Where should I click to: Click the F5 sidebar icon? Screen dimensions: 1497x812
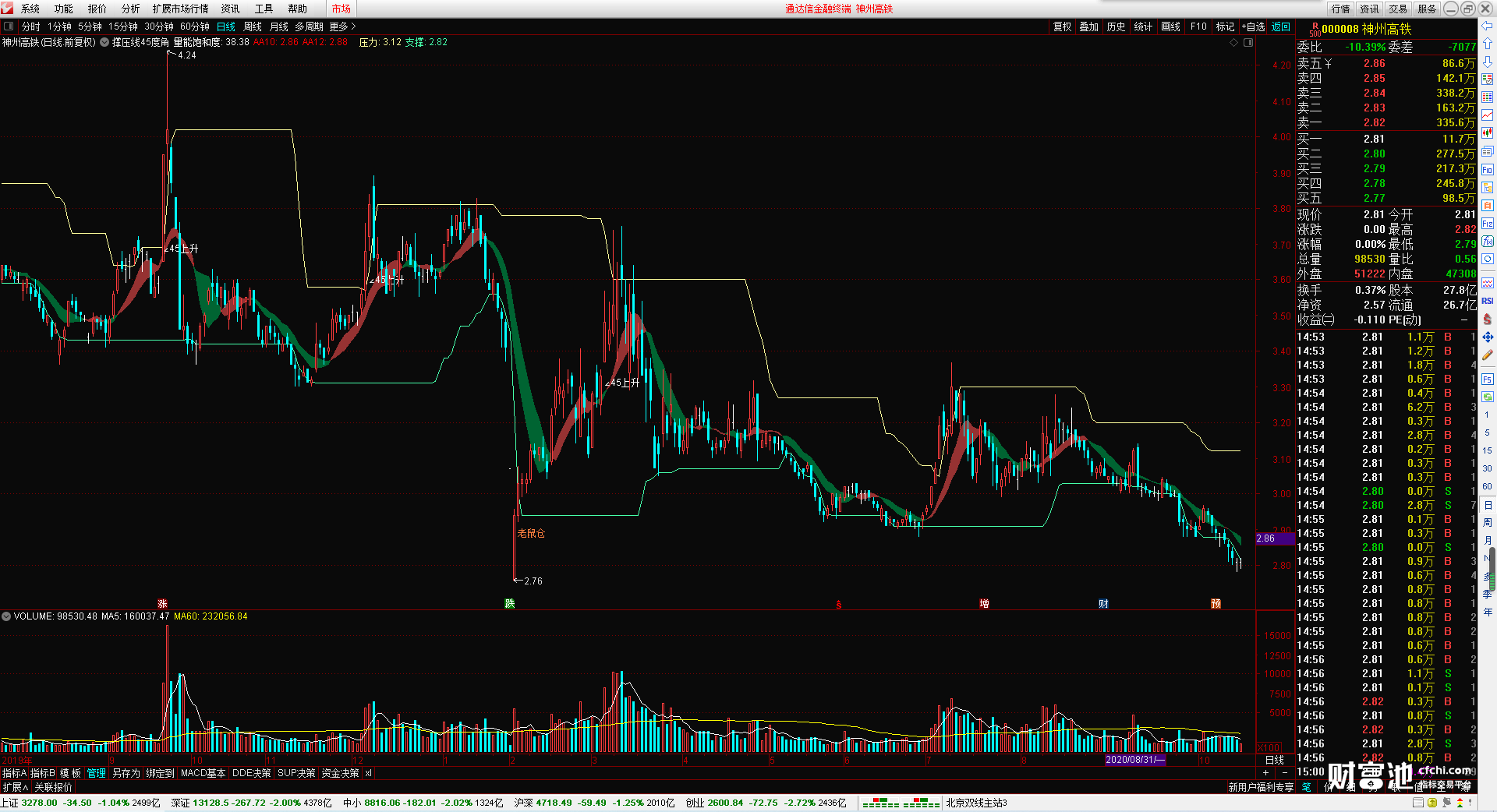(1487, 380)
